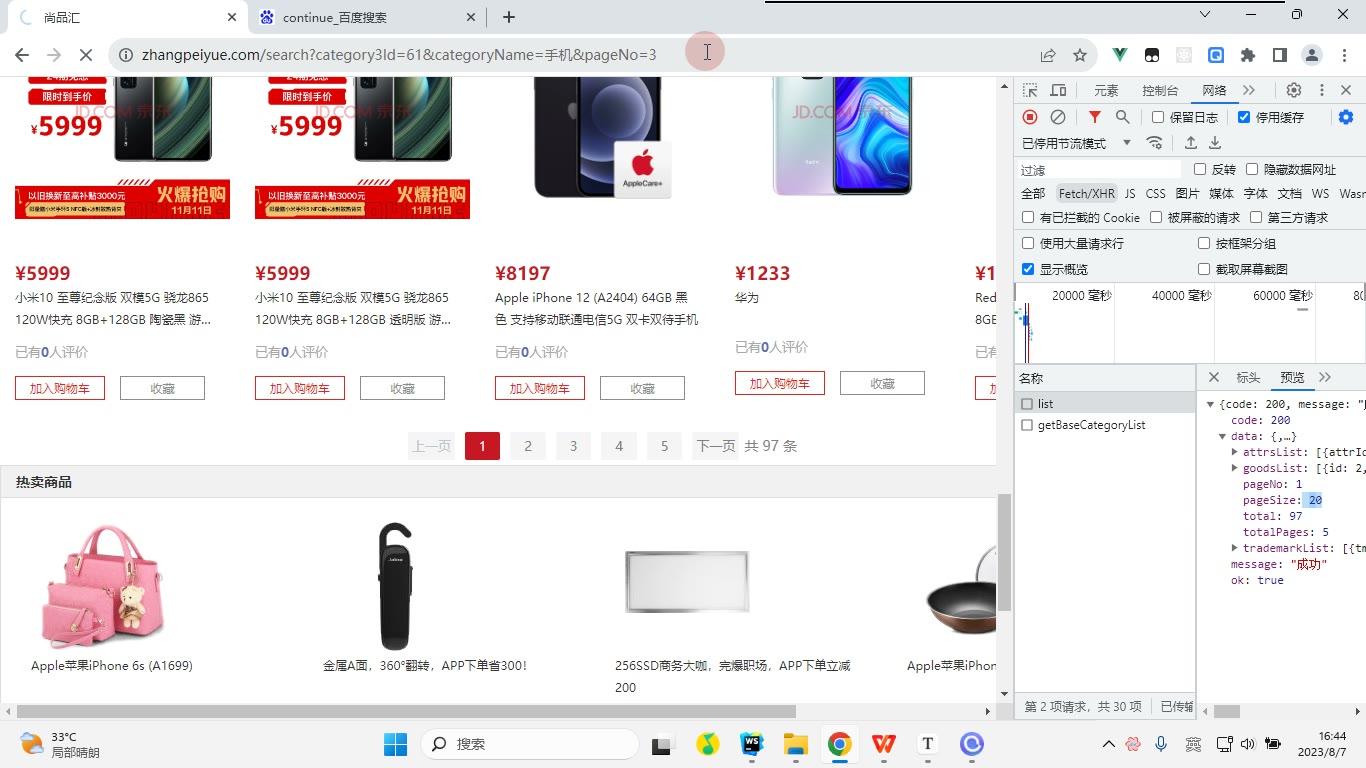This screenshot has height=768, width=1366.
Task: Toggle the device toolbar icon in DevTools
Action: coord(1058,90)
